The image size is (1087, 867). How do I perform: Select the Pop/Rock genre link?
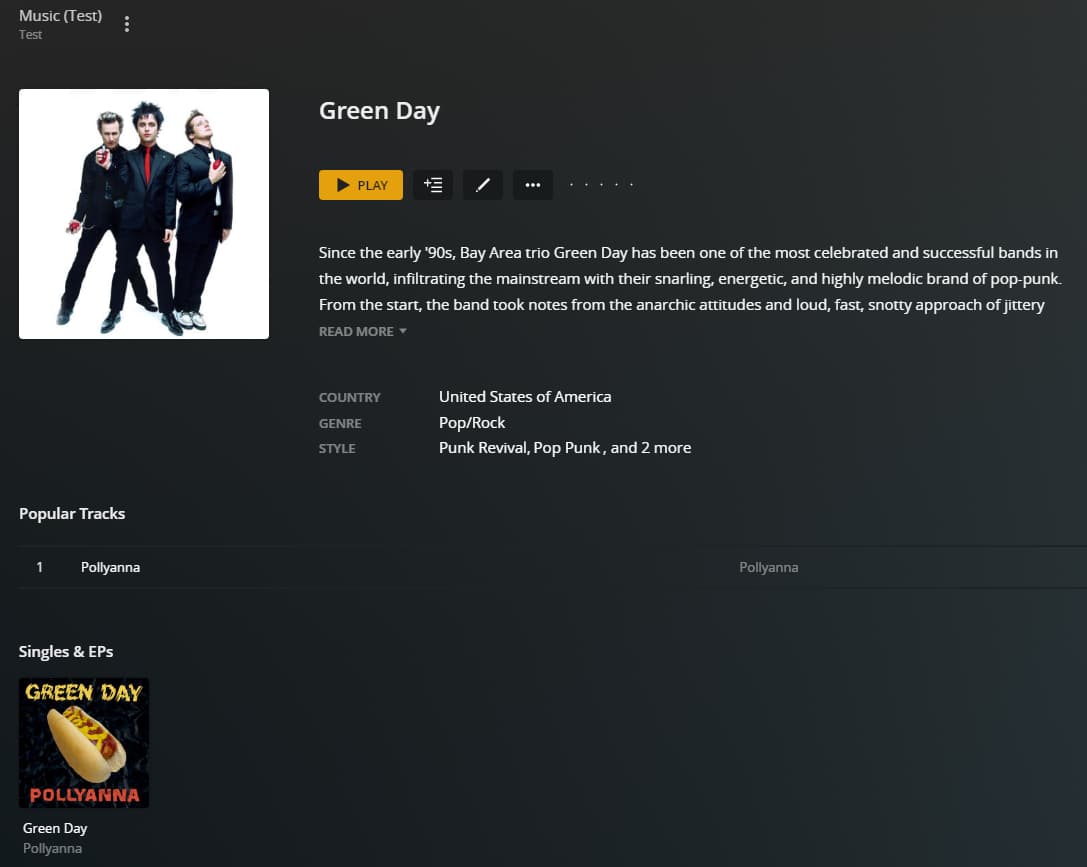point(472,423)
